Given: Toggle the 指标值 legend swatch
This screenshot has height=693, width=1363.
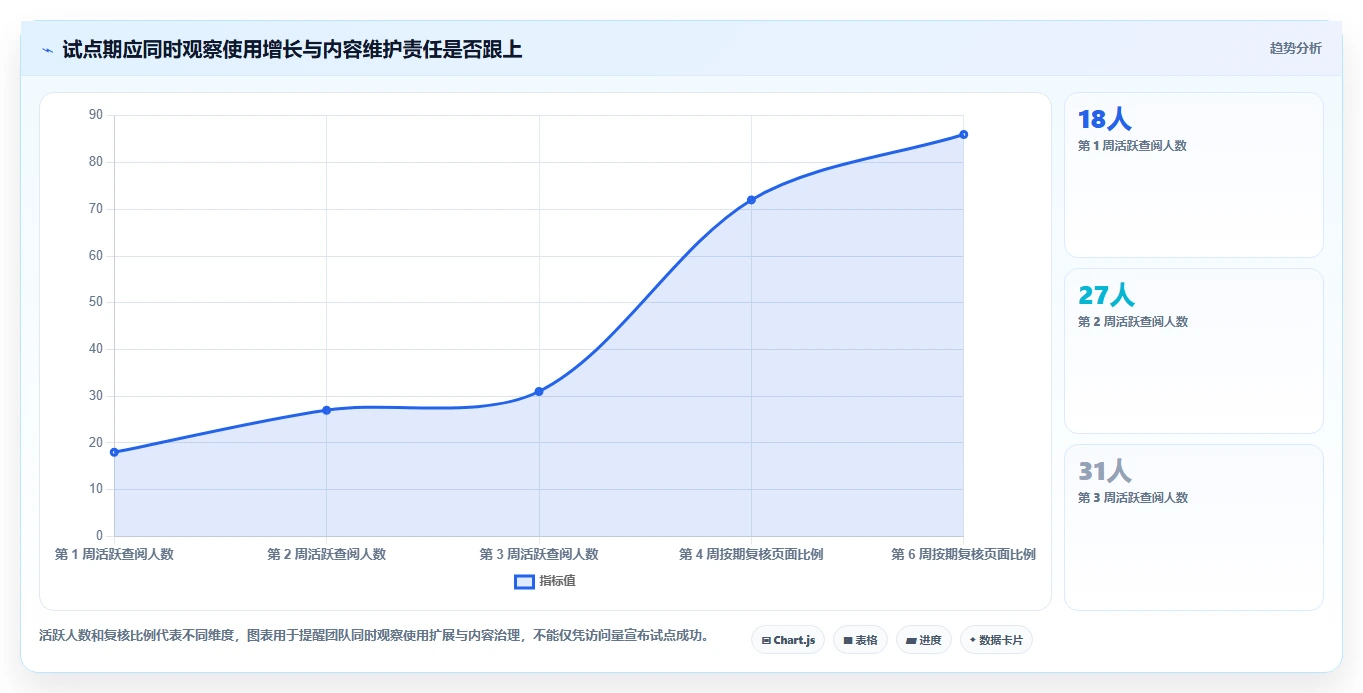Looking at the screenshot, I should click(x=524, y=581).
